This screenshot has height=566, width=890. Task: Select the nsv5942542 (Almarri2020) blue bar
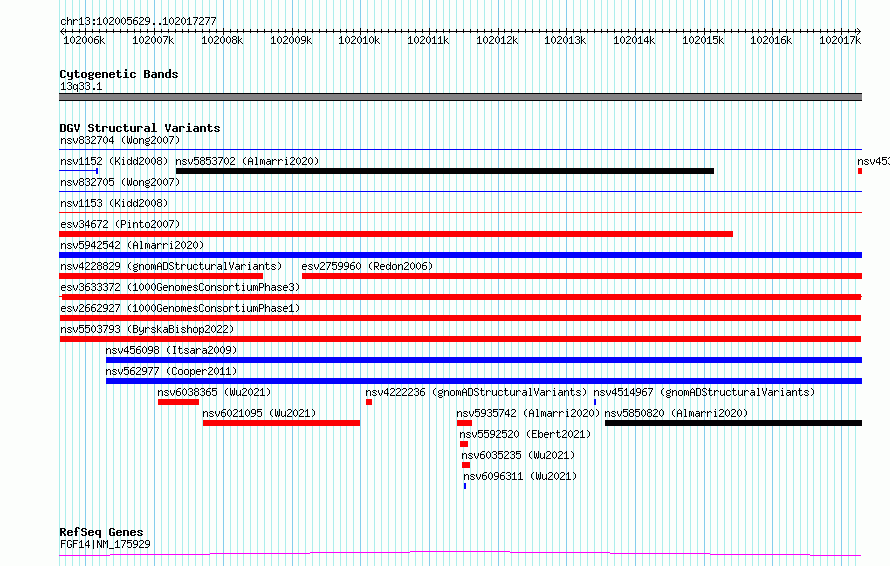(460, 255)
